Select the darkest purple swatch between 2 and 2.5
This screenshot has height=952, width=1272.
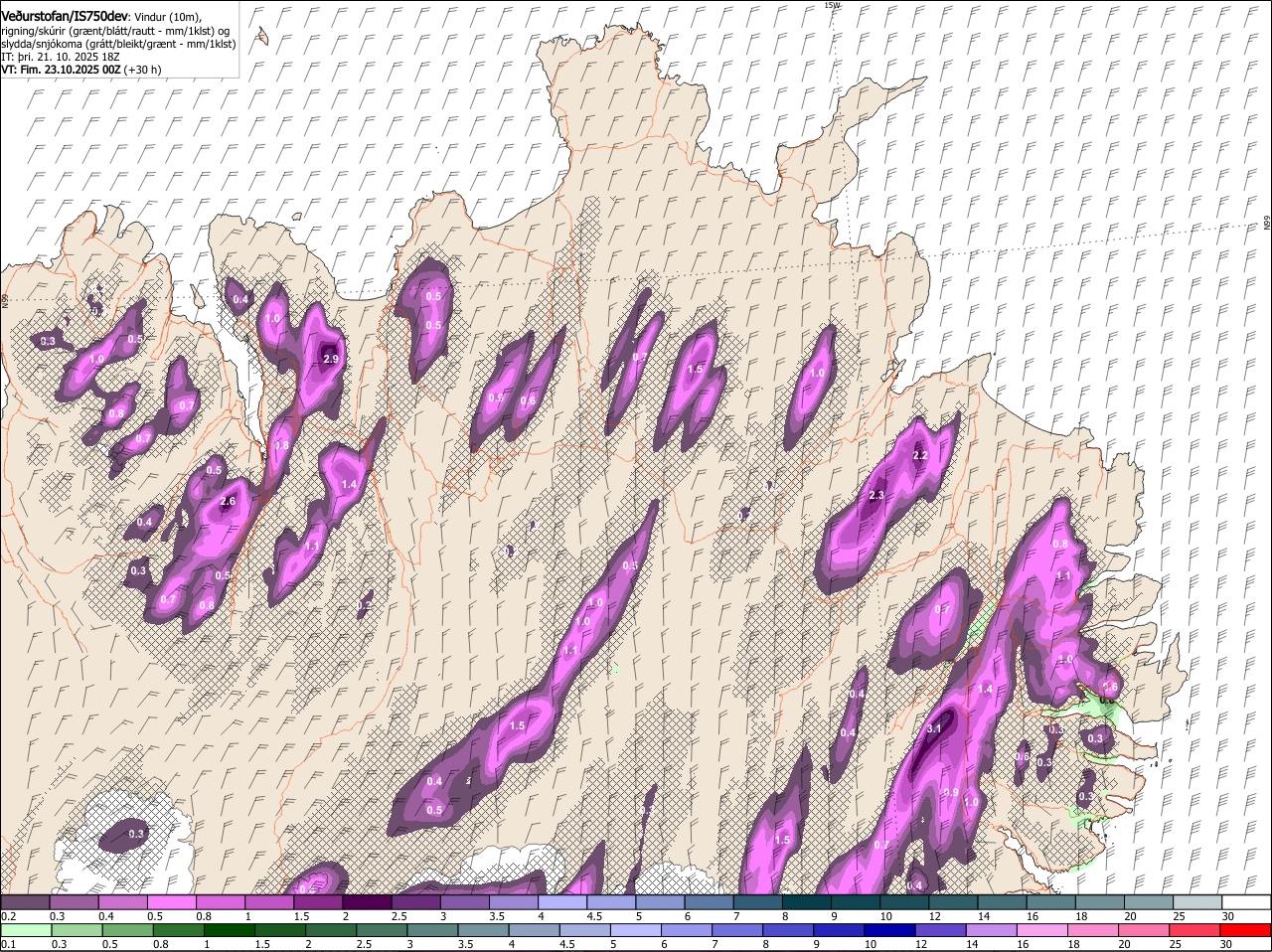point(367,901)
